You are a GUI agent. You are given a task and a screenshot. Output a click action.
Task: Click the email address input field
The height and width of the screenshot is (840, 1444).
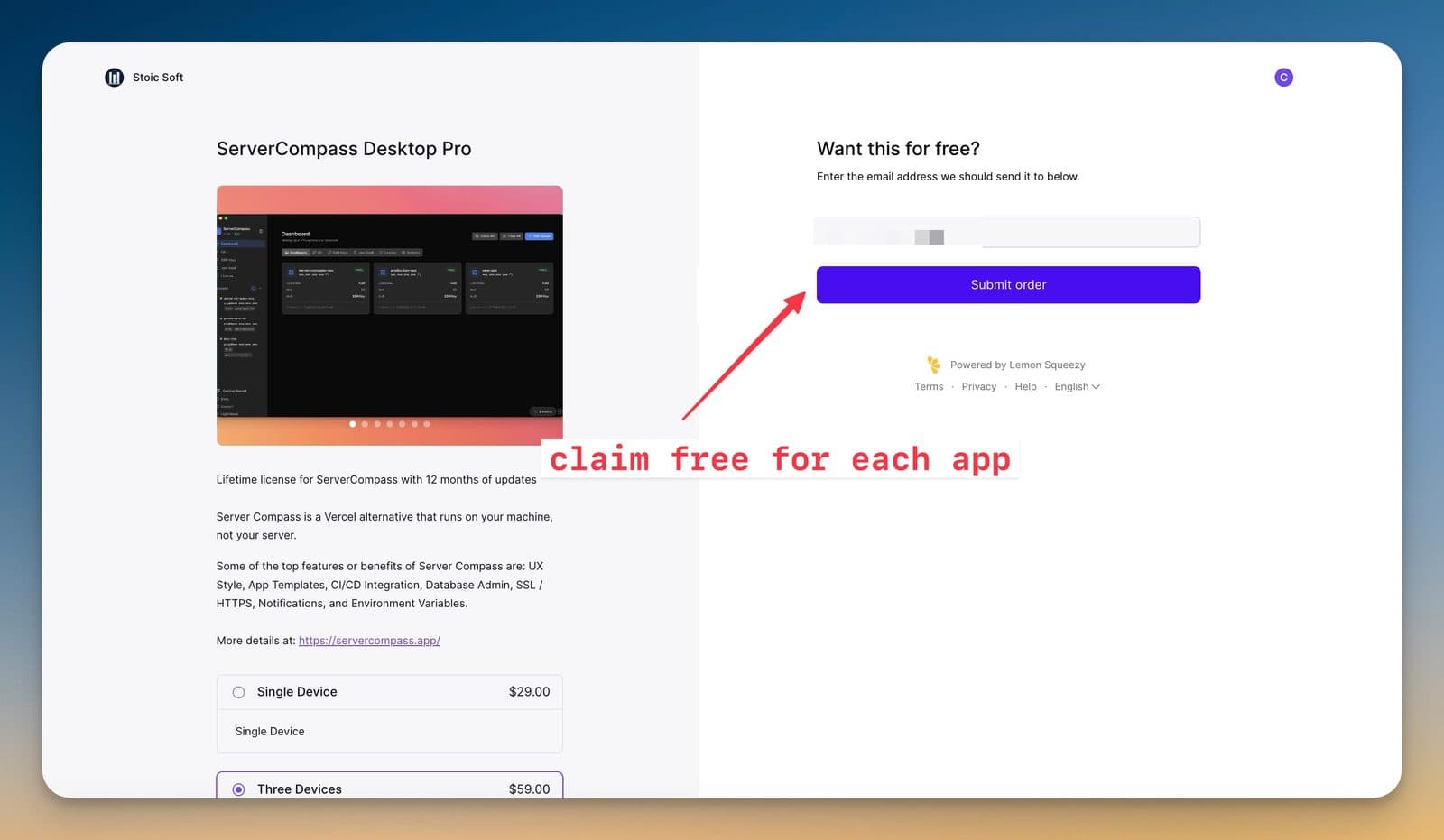tap(1008, 232)
